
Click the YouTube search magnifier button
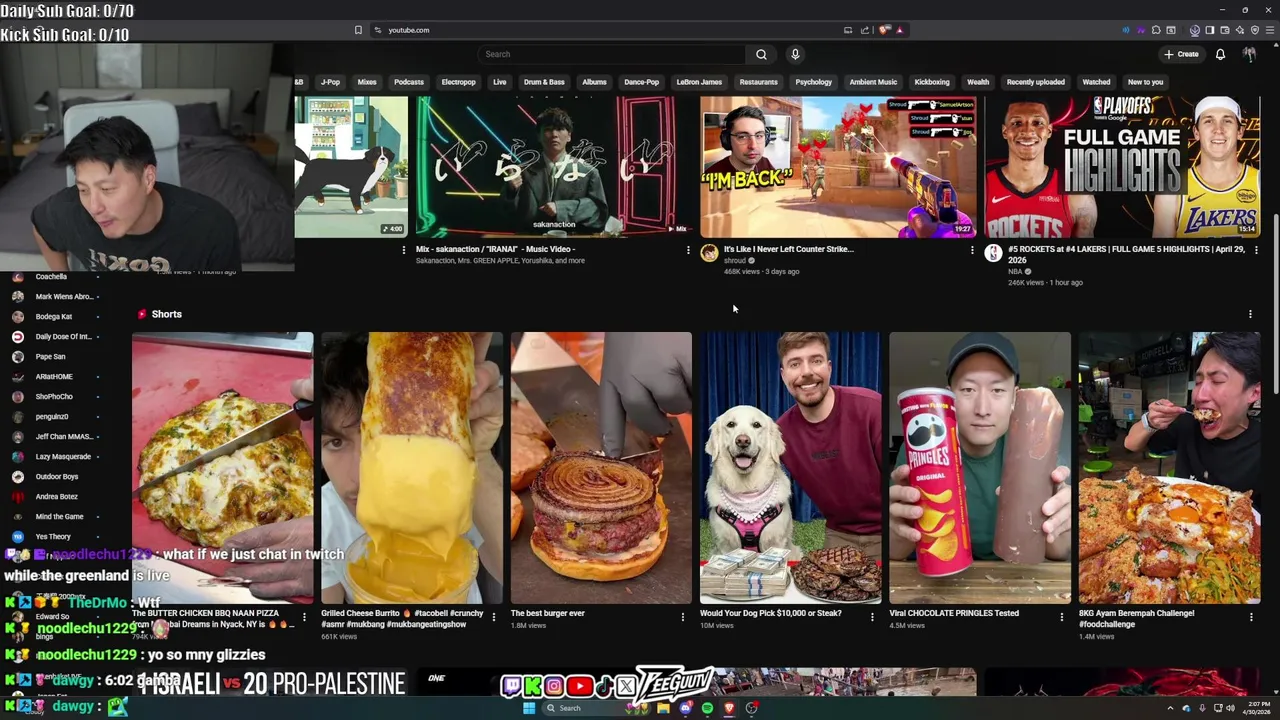click(x=761, y=54)
